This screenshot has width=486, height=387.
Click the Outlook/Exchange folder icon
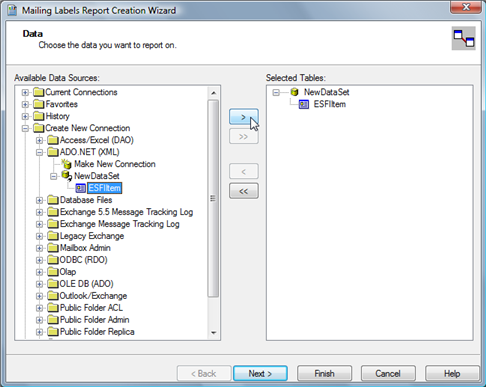53,296
